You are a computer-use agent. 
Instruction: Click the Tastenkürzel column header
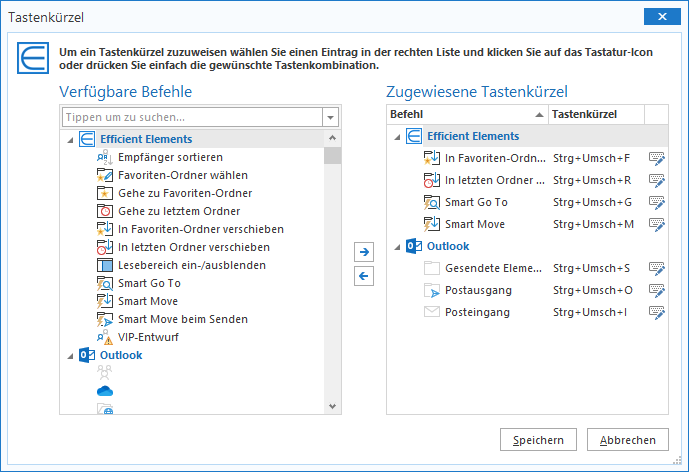point(596,114)
